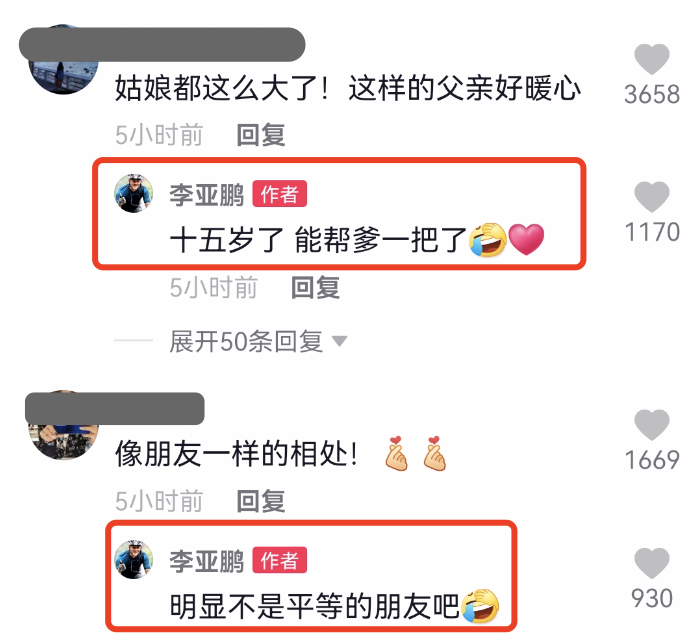Like the comment with 3658 likes
Image resolution: width=694 pixels, height=640 pixels.
(652, 59)
